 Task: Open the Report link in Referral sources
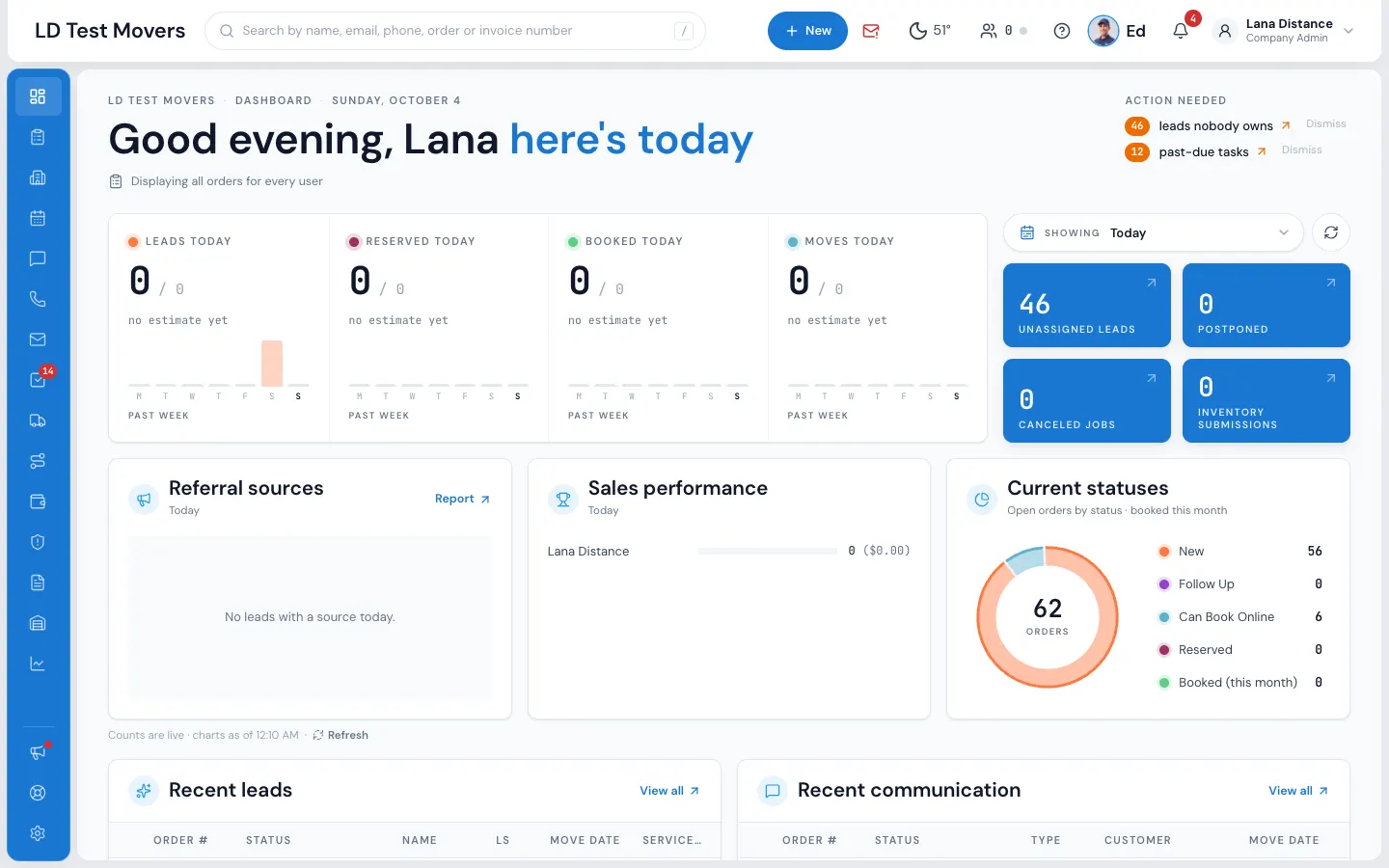[x=462, y=499]
